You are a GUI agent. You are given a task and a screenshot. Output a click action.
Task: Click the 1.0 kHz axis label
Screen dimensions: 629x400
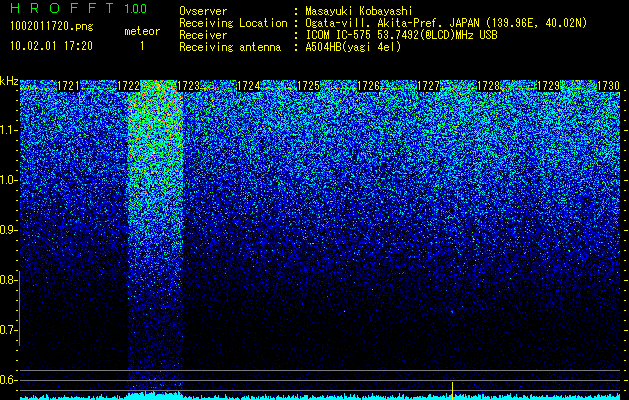(8, 180)
